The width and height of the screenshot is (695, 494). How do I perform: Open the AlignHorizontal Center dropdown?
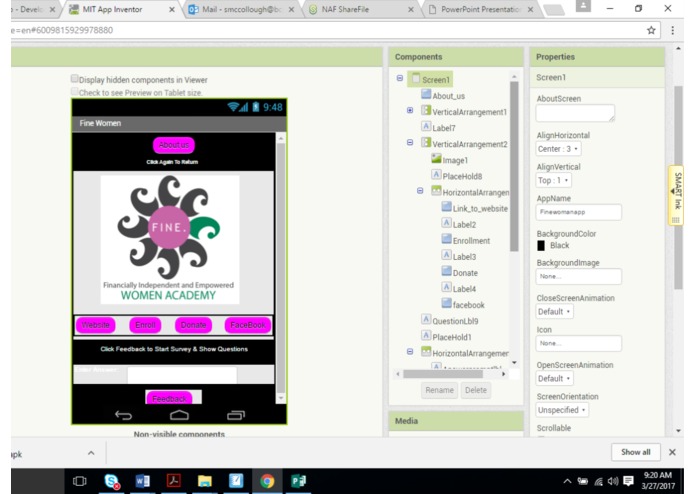(558, 149)
